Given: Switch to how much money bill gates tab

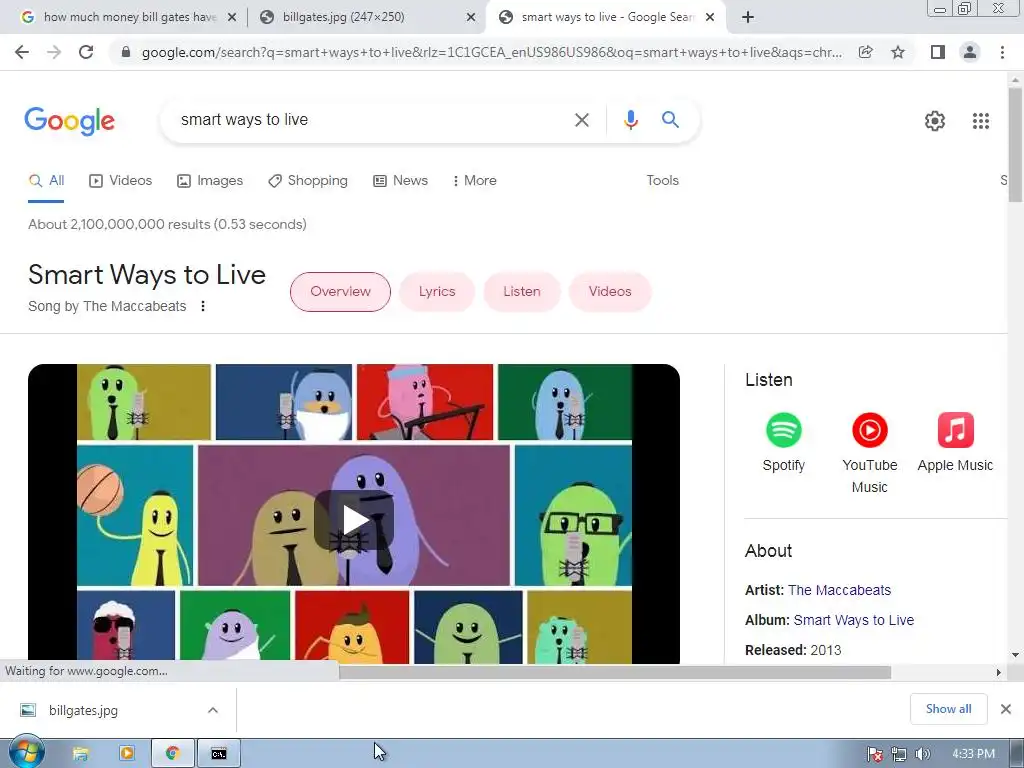Looking at the screenshot, I should click(127, 17).
